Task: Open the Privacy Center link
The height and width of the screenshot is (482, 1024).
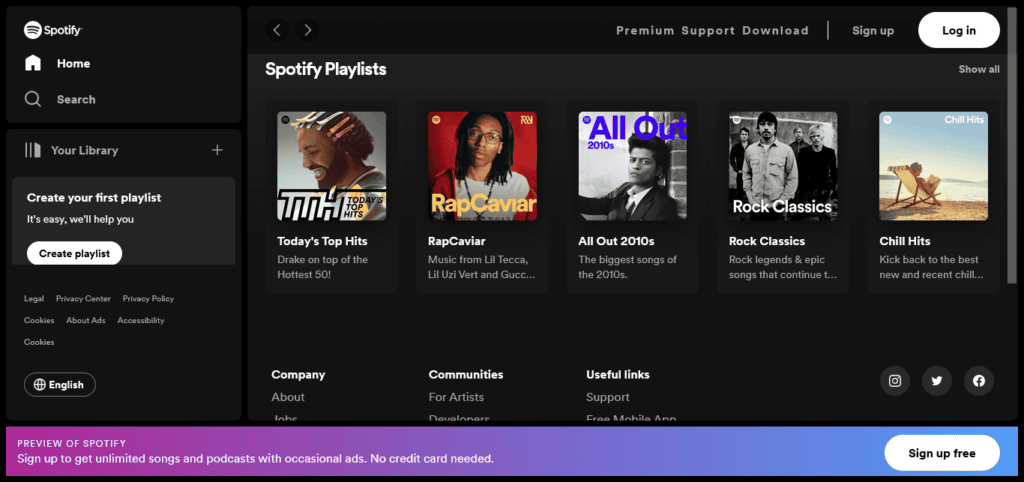Action: (x=83, y=299)
